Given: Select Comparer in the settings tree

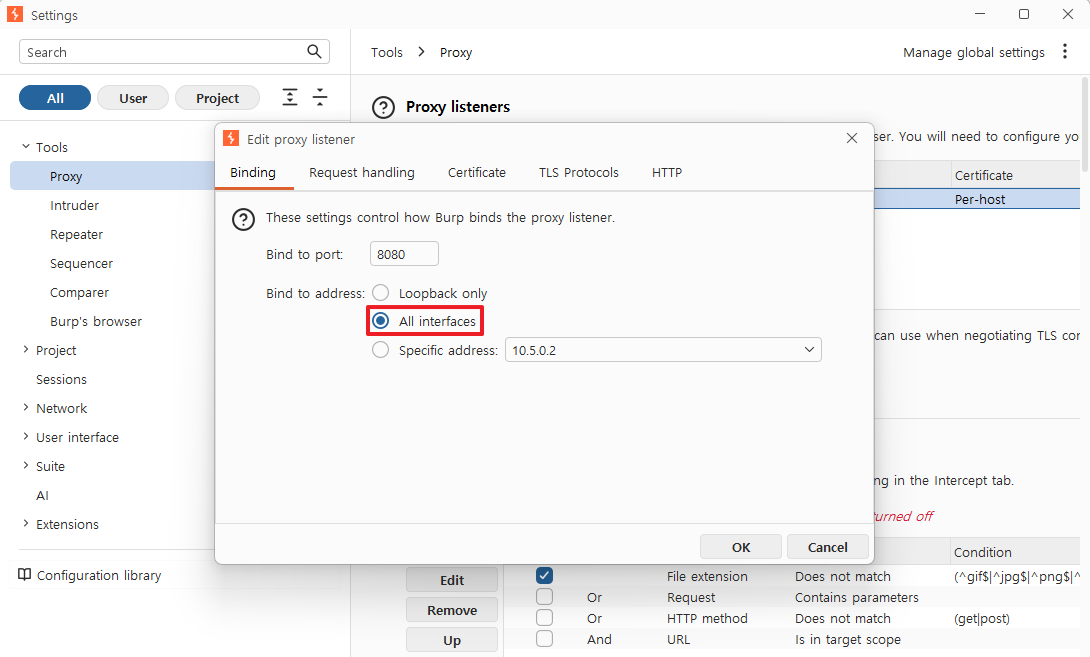Looking at the screenshot, I should (79, 293).
